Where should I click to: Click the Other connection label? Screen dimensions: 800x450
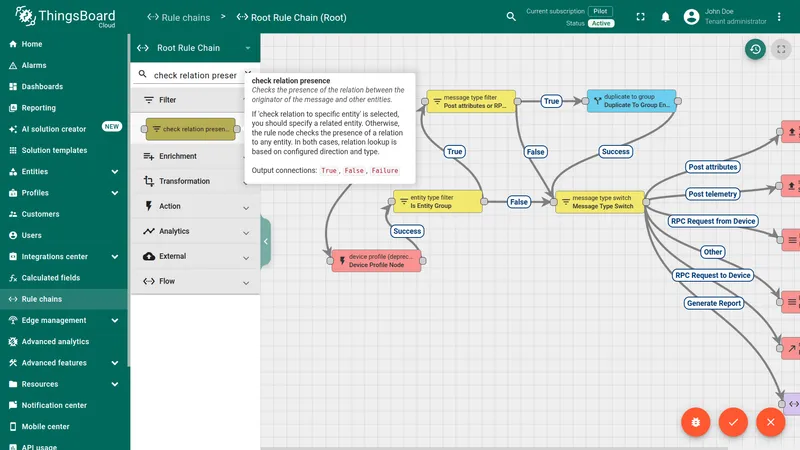click(x=713, y=252)
